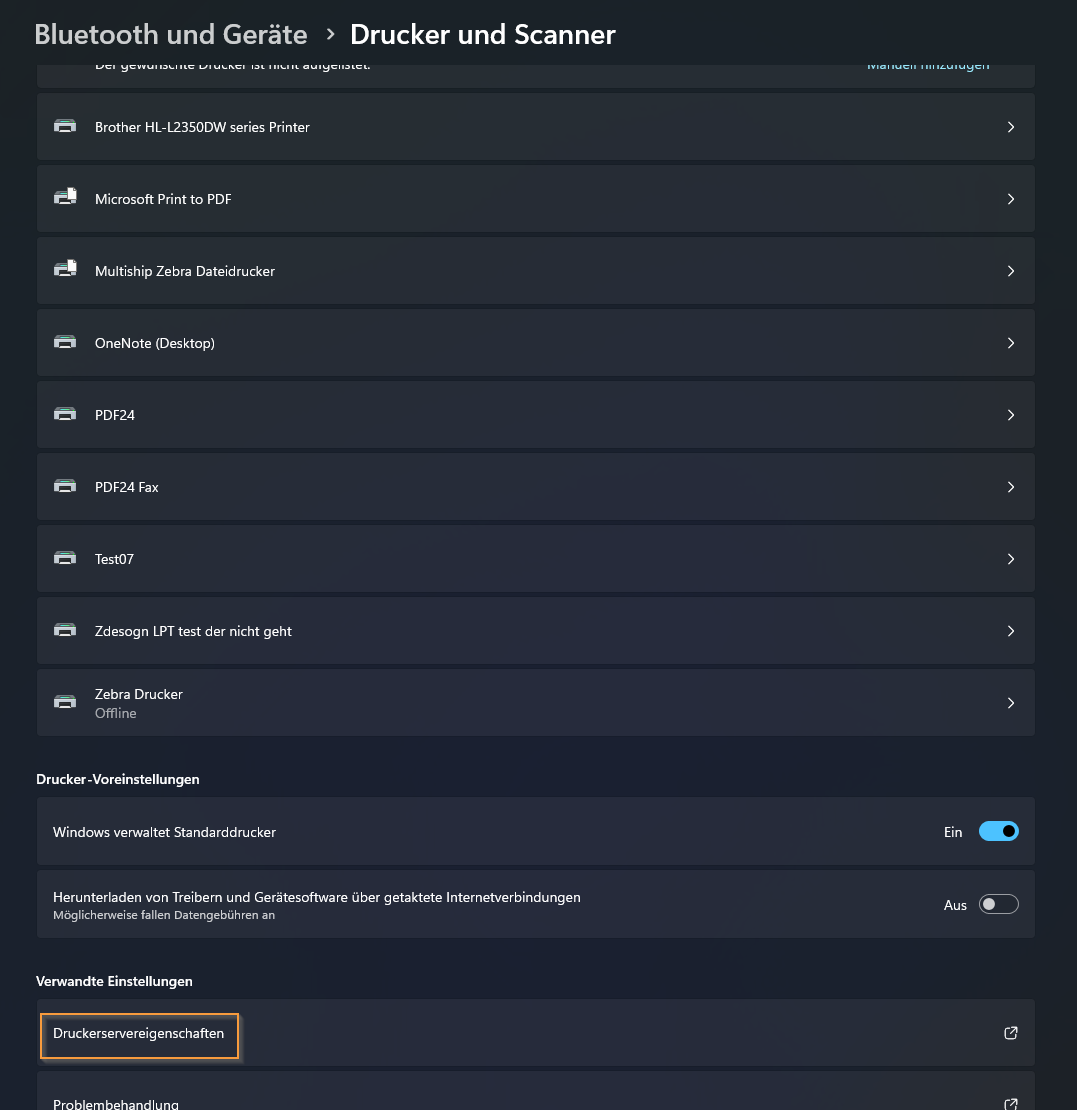Select OneNote (Desktop) printer name
Screen dimensions: 1077x1110
[x=154, y=343]
